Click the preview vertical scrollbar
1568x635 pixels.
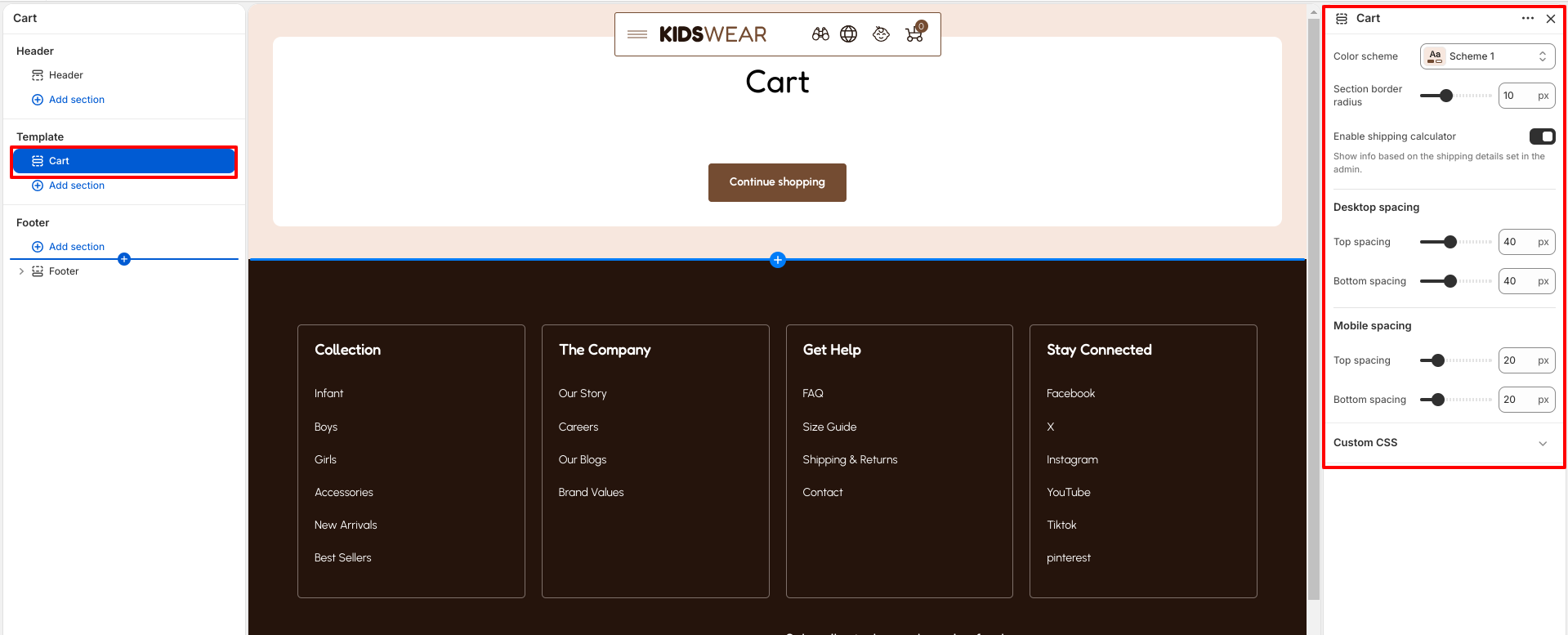point(1314,309)
